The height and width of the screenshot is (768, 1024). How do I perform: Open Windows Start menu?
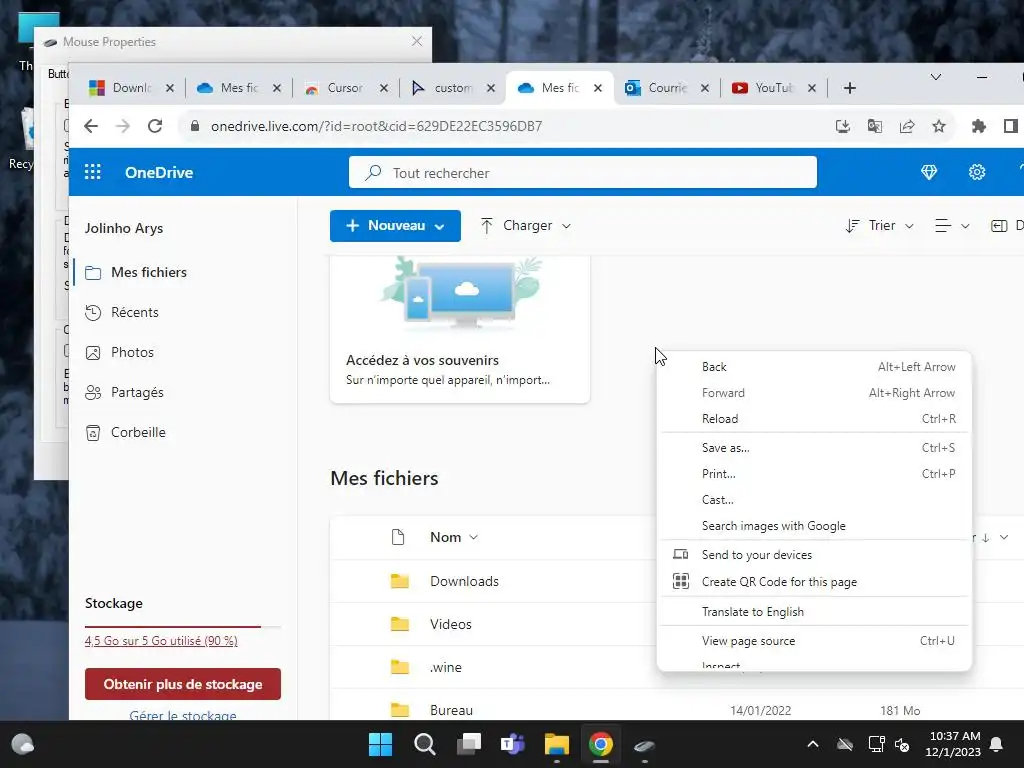[380, 744]
